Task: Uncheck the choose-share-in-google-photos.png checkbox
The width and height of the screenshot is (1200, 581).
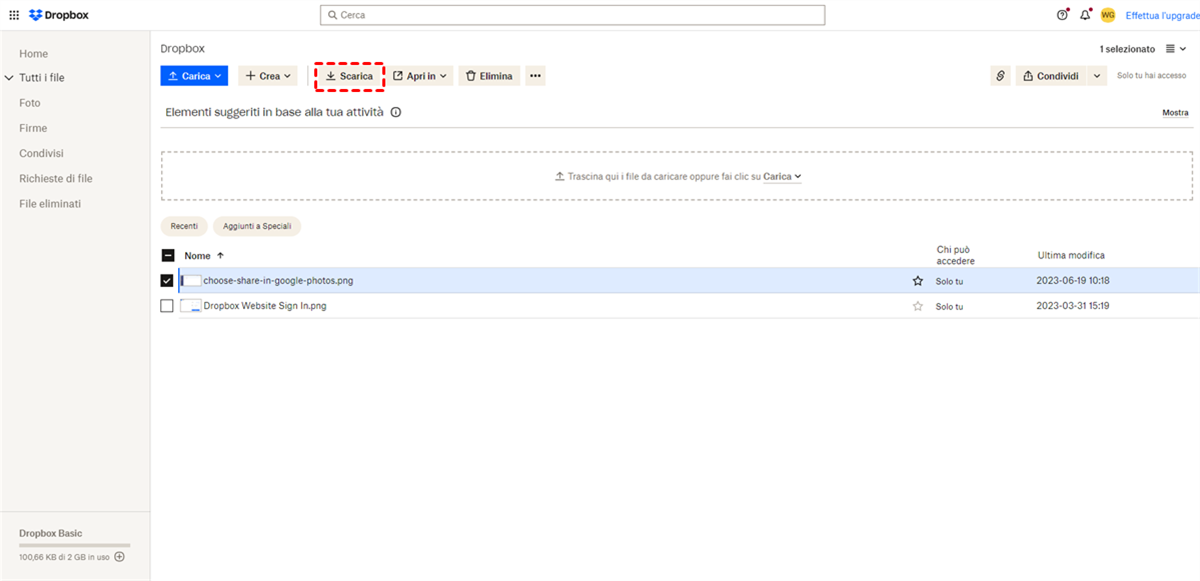Action: (167, 281)
